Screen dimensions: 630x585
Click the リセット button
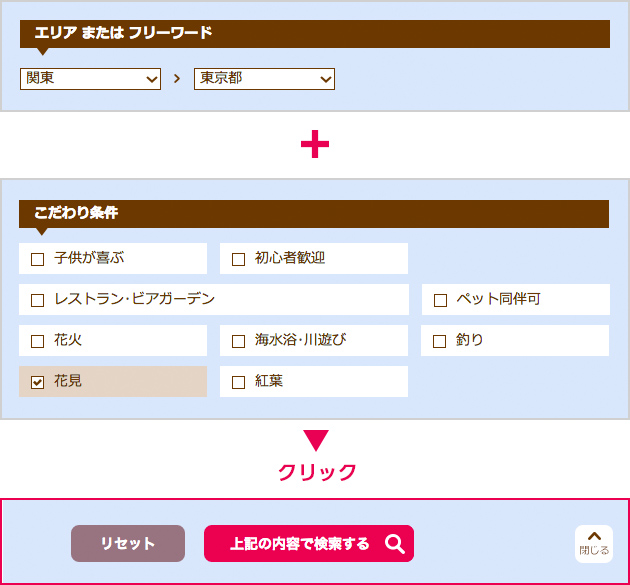(128, 544)
